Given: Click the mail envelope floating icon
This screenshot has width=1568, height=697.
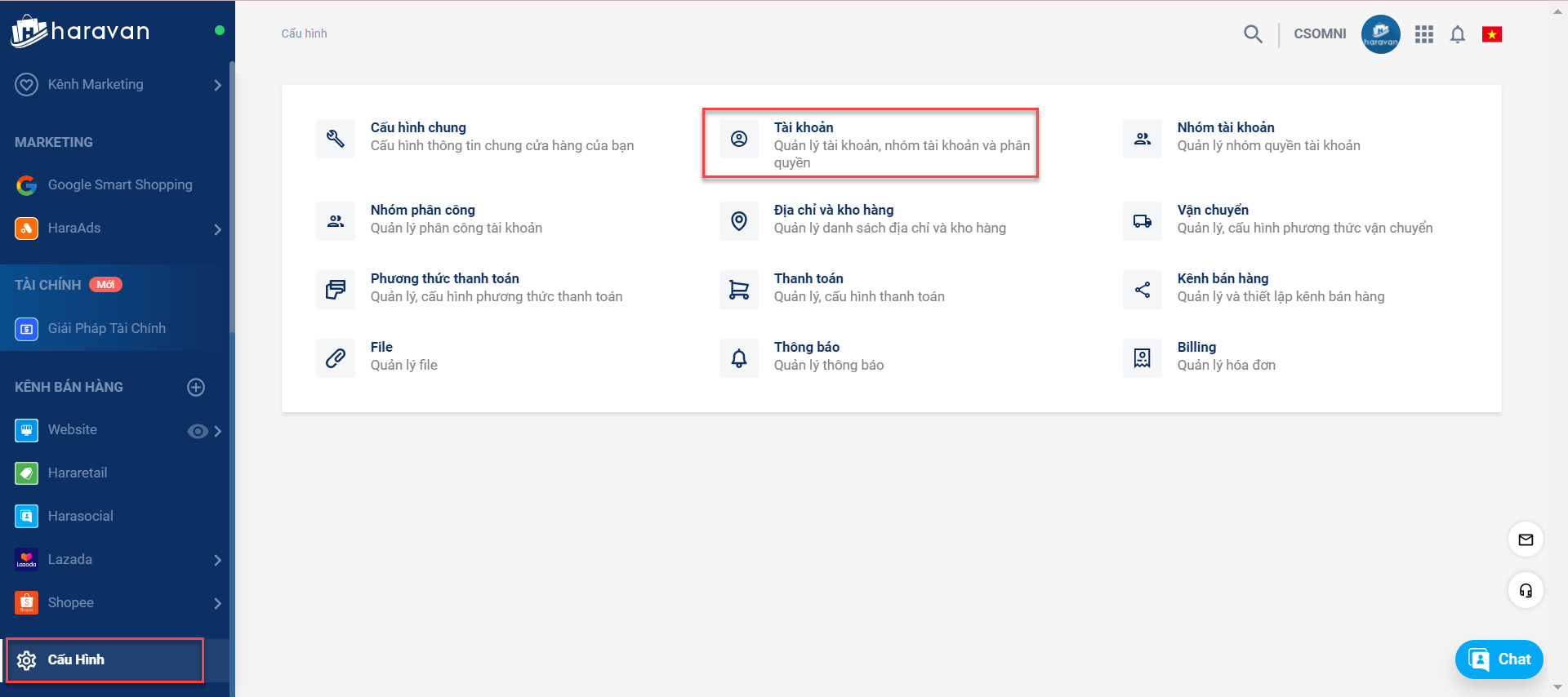Looking at the screenshot, I should pos(1526,539).
